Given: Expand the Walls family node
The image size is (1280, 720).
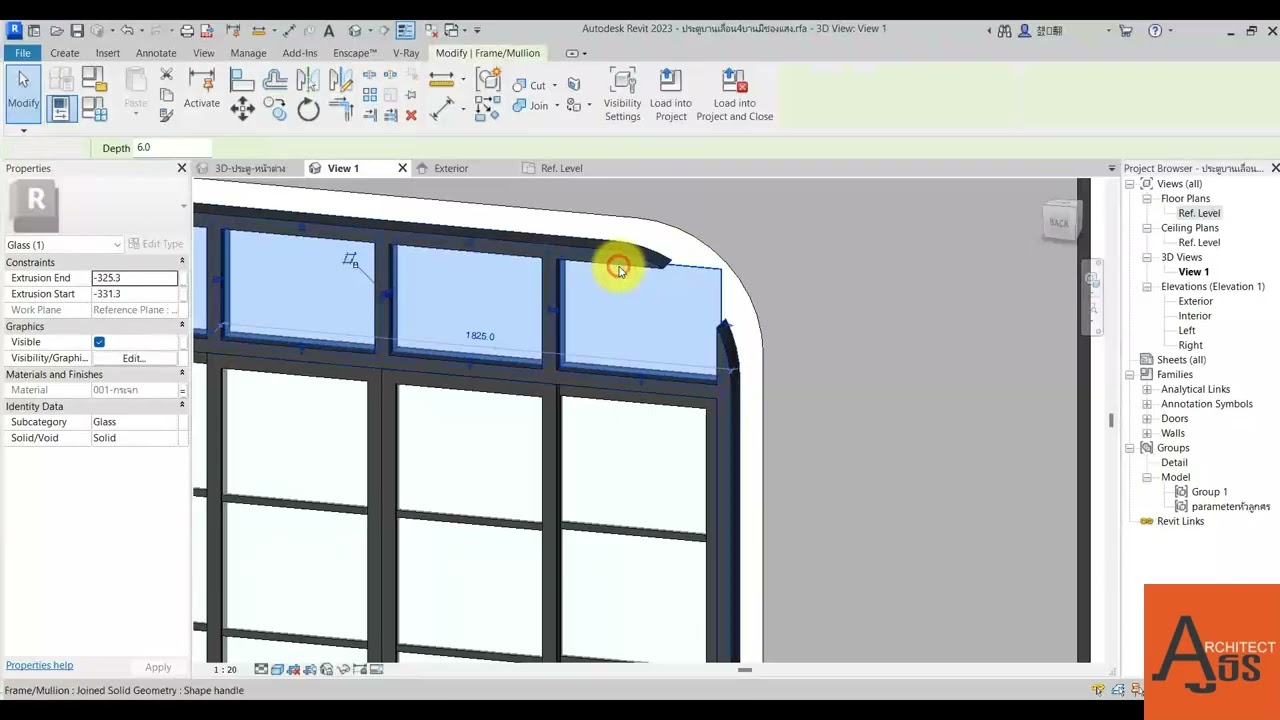Looking at the screenshot, I should point(1147,433).
